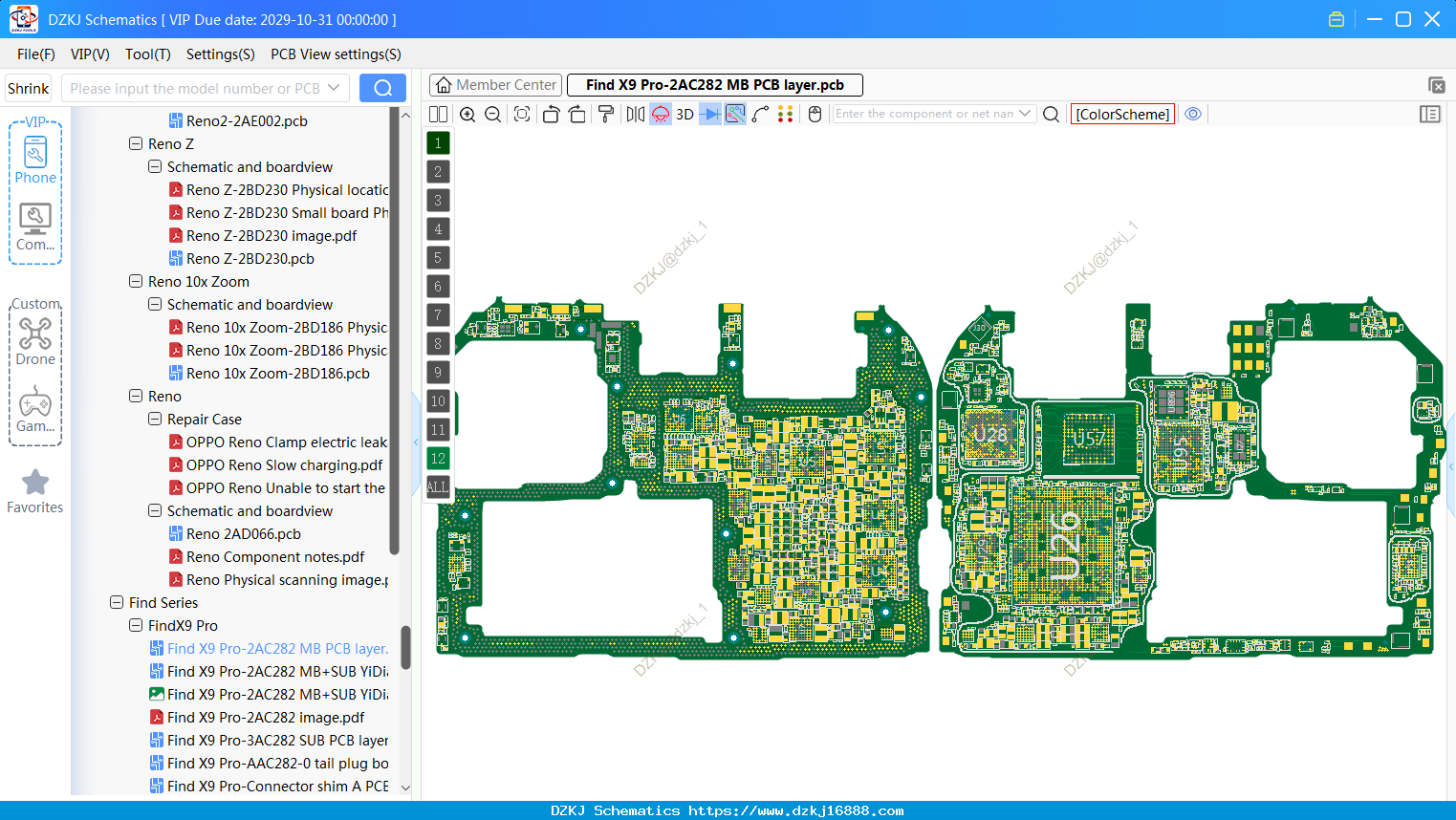Click the Shrink button
Screen dimensions: 1456x820
click(x=28, y=88)
